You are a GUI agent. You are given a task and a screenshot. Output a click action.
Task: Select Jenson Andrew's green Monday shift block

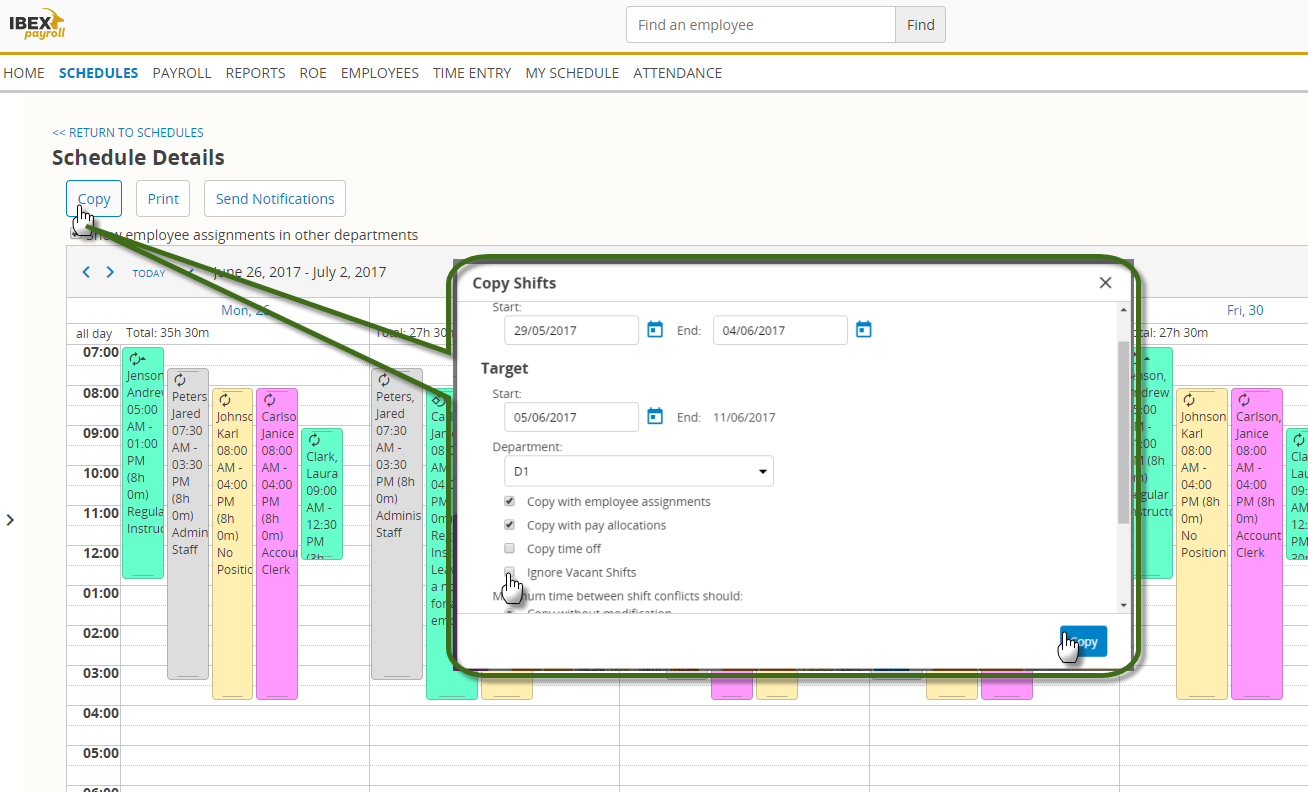[x=142, y=463]
